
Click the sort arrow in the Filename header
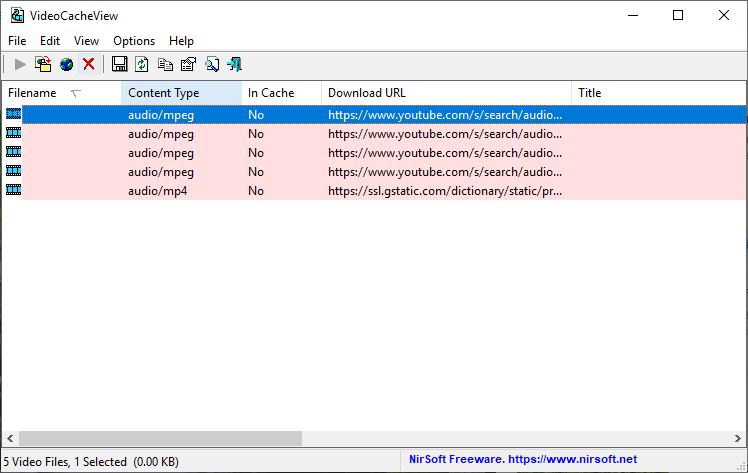[x=75, y=93]
